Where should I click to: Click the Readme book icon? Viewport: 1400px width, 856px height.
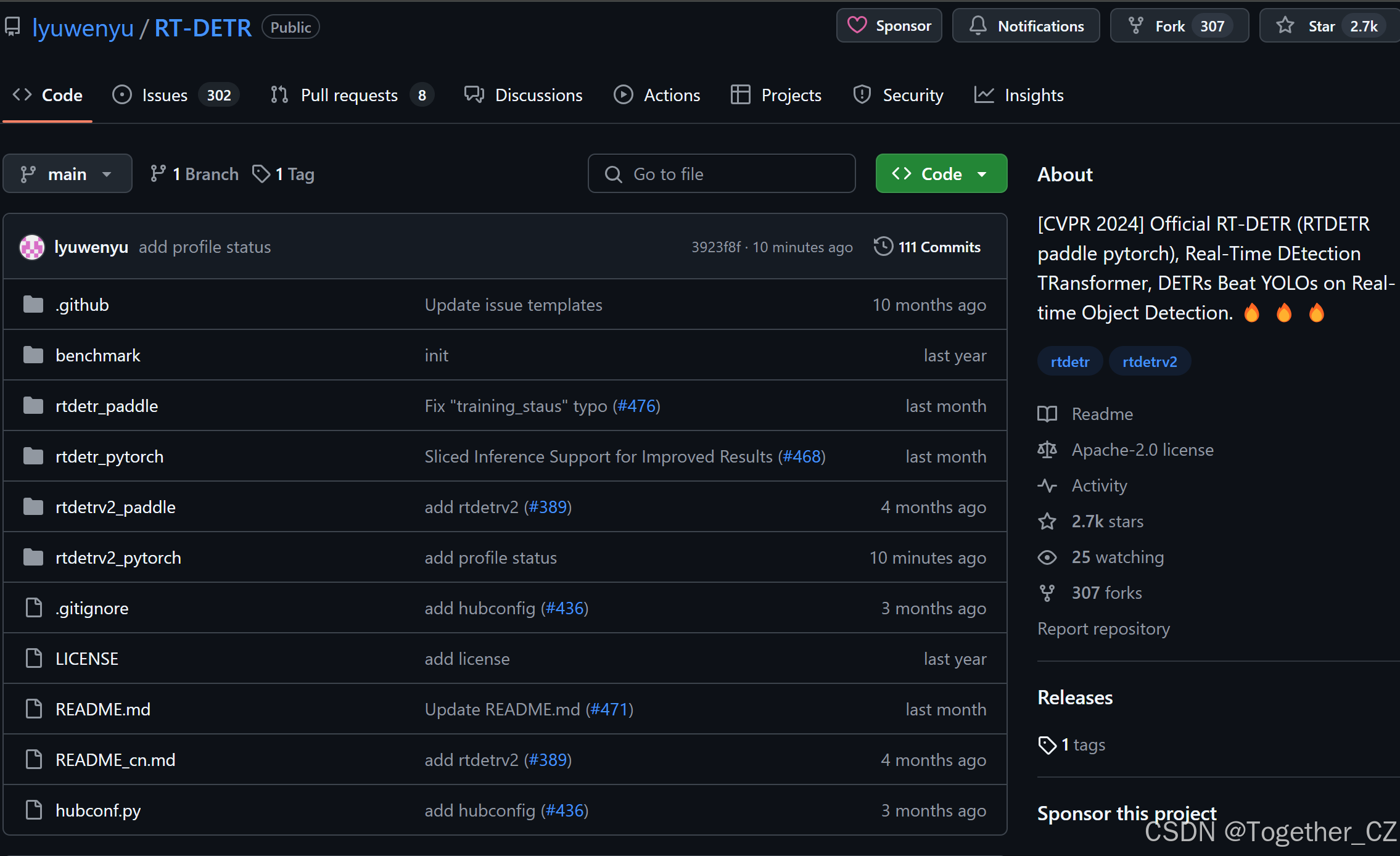(1047, 414)
